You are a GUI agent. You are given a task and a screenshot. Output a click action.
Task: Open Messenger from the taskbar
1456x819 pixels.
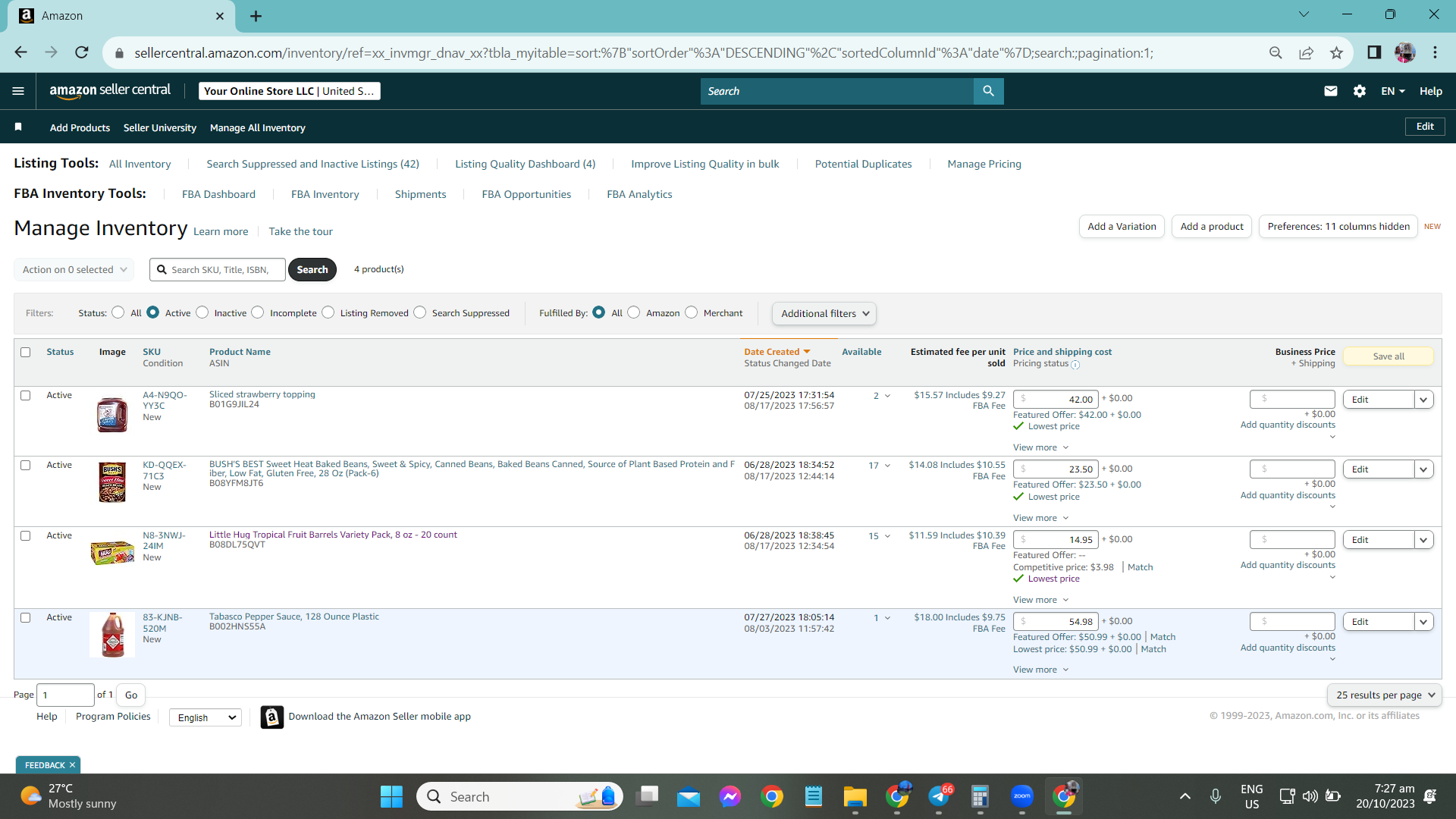click(730, 797)
